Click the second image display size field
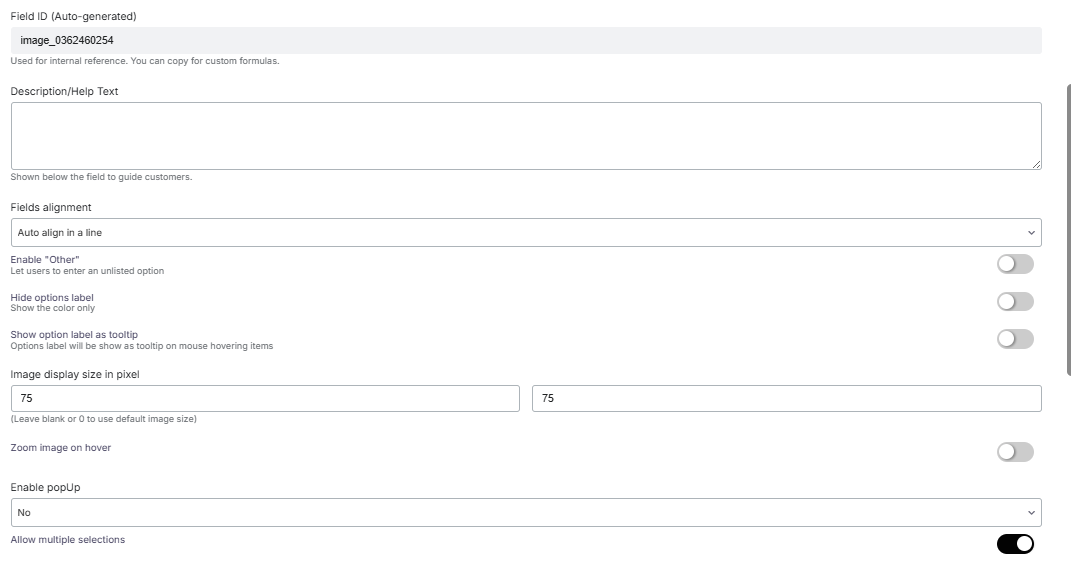The width and height of the screenshot is (1071, 569). (x=786, y=398)
